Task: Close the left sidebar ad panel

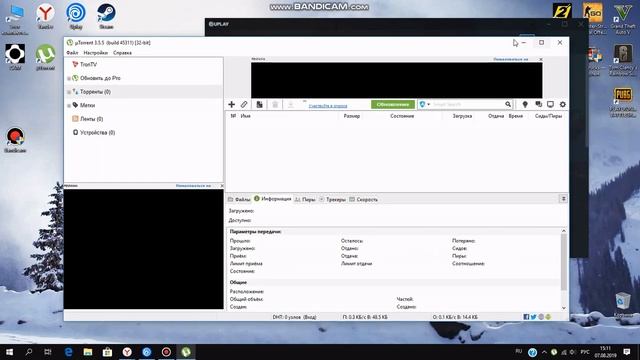Action: (x=222, y=186)
